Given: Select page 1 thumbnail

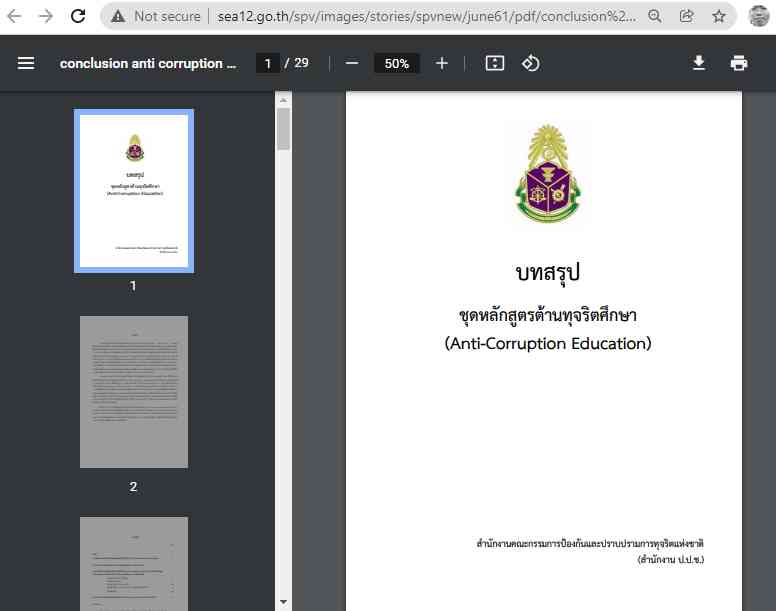Looking at the screenshot, I should click(x=134, y=191).
